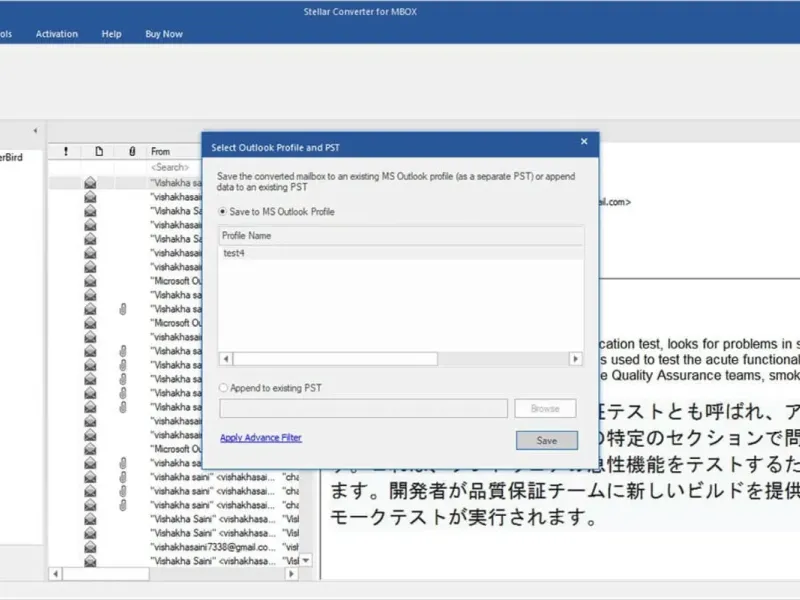Click the Save button
The width and height of the screenshot is (800, 600).
pyautogui.click(x=547, y=440)
